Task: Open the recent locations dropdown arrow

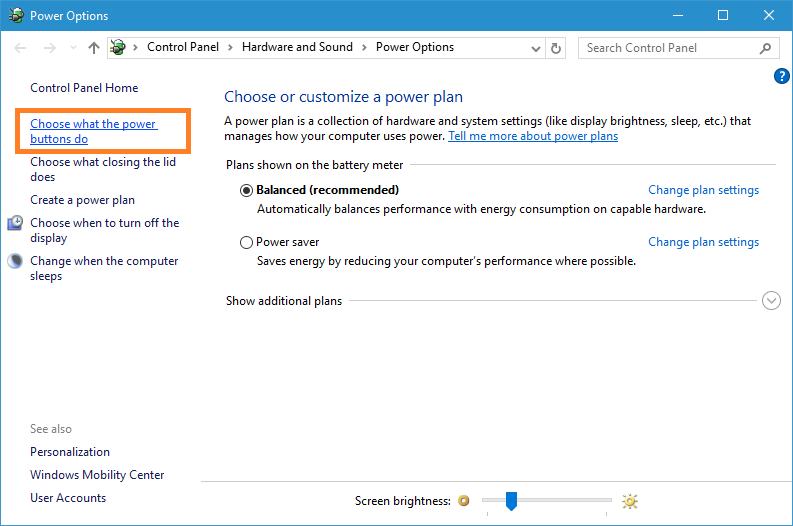Action: (73, 48)
